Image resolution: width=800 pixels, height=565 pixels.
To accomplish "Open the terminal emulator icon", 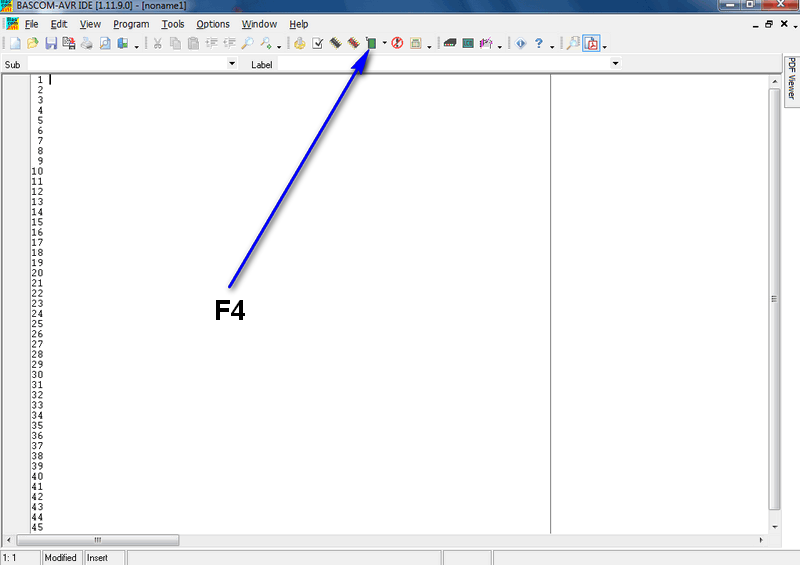I will click(450, 43).
